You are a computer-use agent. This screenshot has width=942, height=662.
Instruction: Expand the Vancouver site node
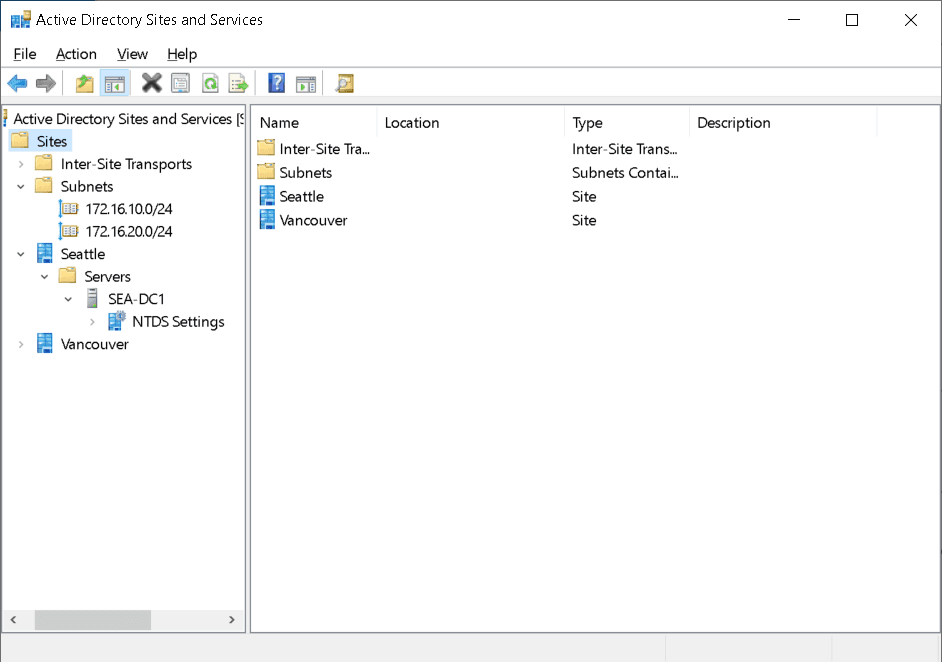tap(21, 344)
